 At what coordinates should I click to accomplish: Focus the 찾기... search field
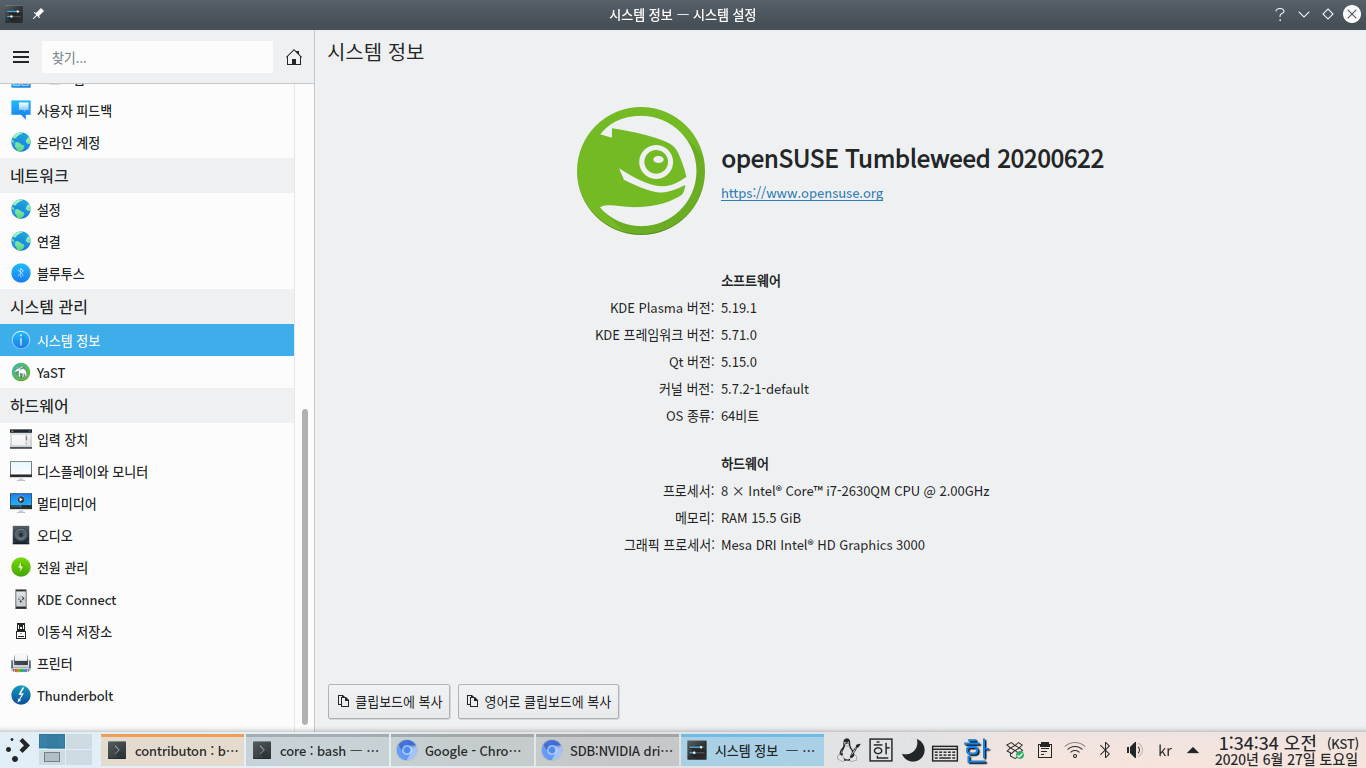click(x=157, y=57)
